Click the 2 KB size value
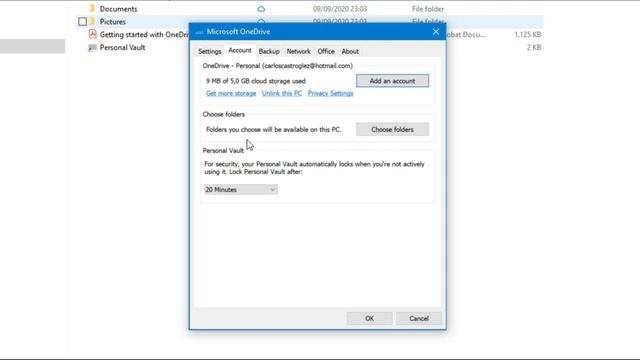This screenshot has width=640, height=360. pyautogui.click(x=533, y=48)
